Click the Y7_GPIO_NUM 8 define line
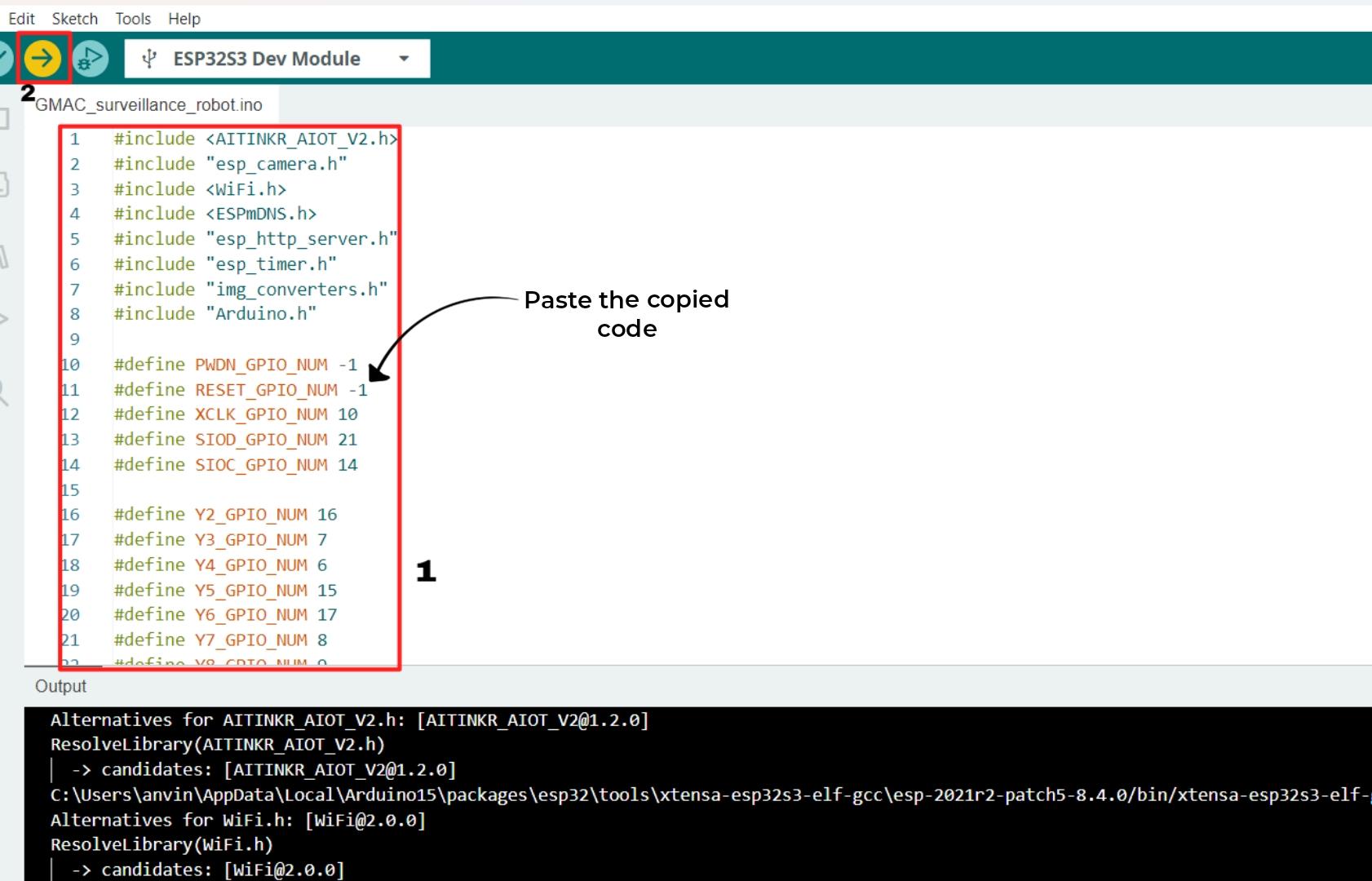Screen dimensions: 1372x881 click(221, 640)
